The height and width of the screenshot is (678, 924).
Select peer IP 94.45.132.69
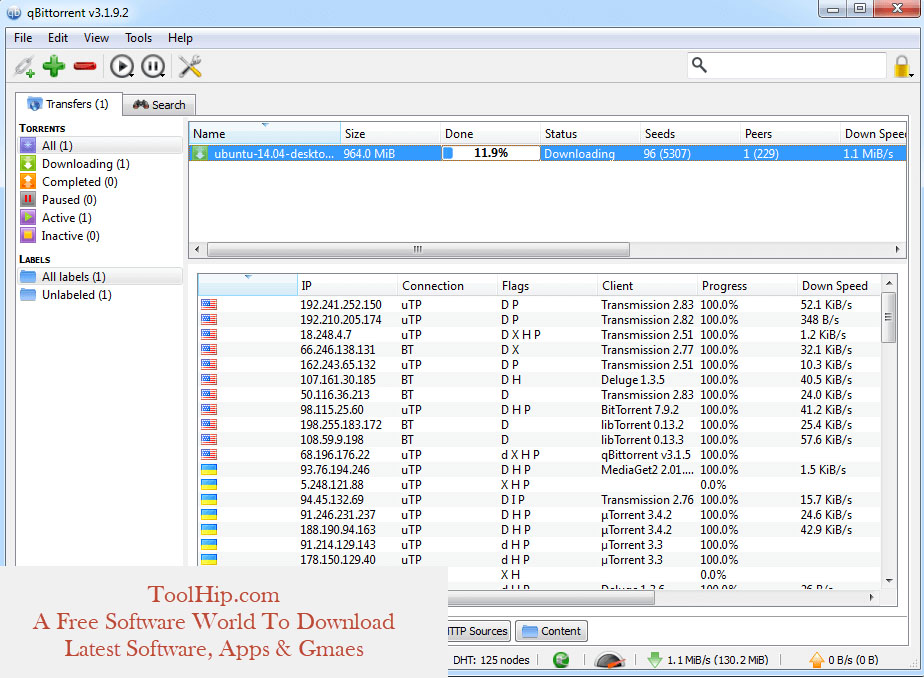click(332, 500)
